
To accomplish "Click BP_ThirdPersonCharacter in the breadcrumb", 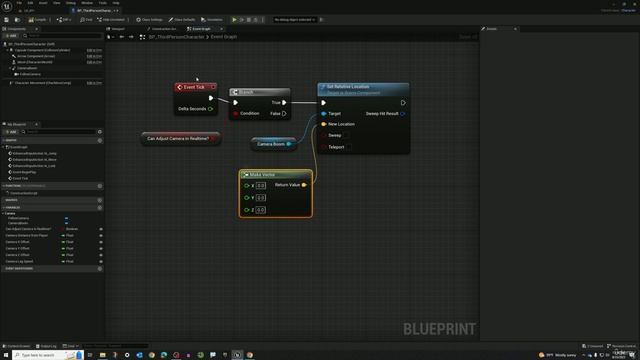I will (176, 37).
